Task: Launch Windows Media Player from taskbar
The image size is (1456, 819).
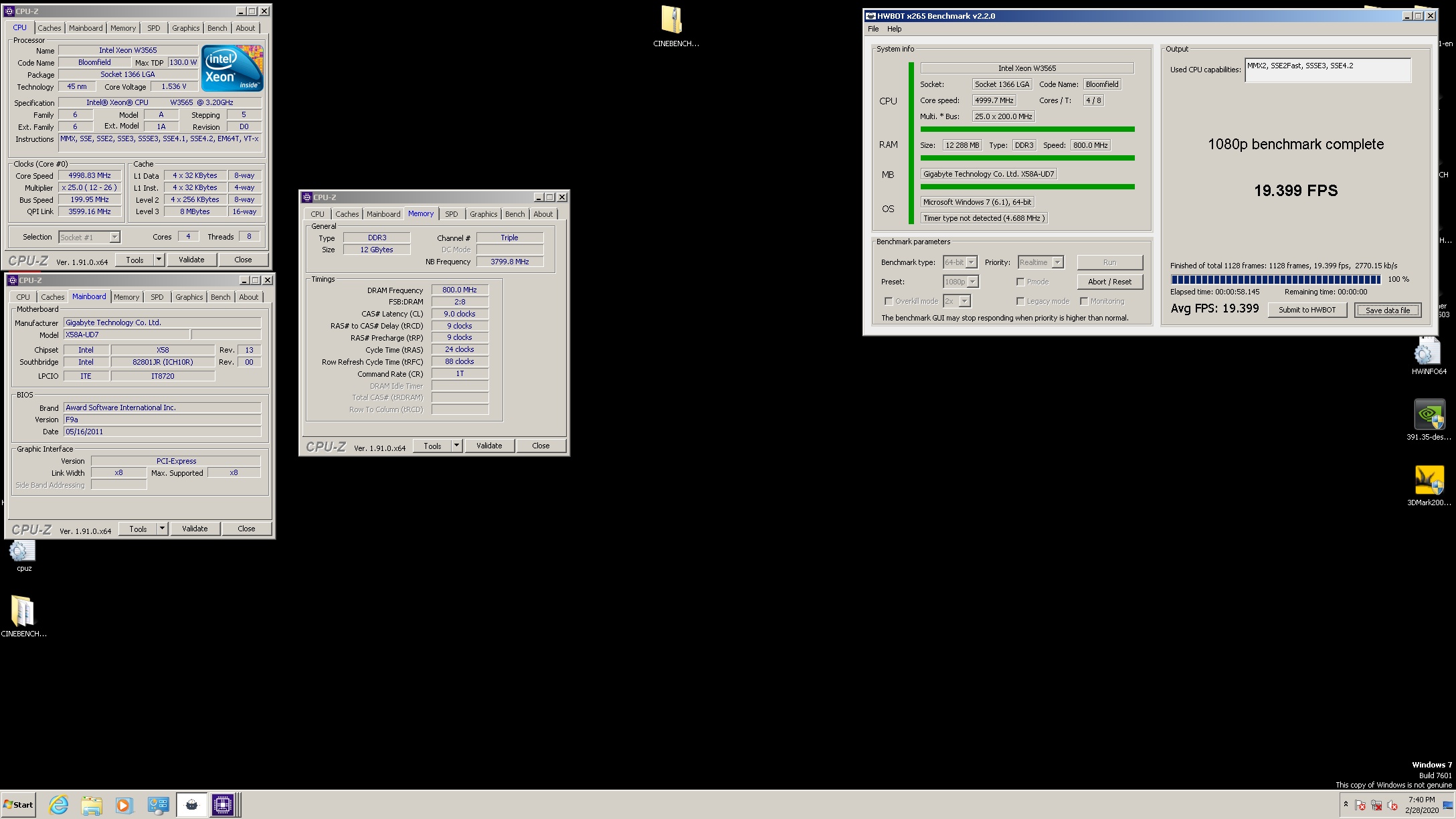Action: click(124, 805)
